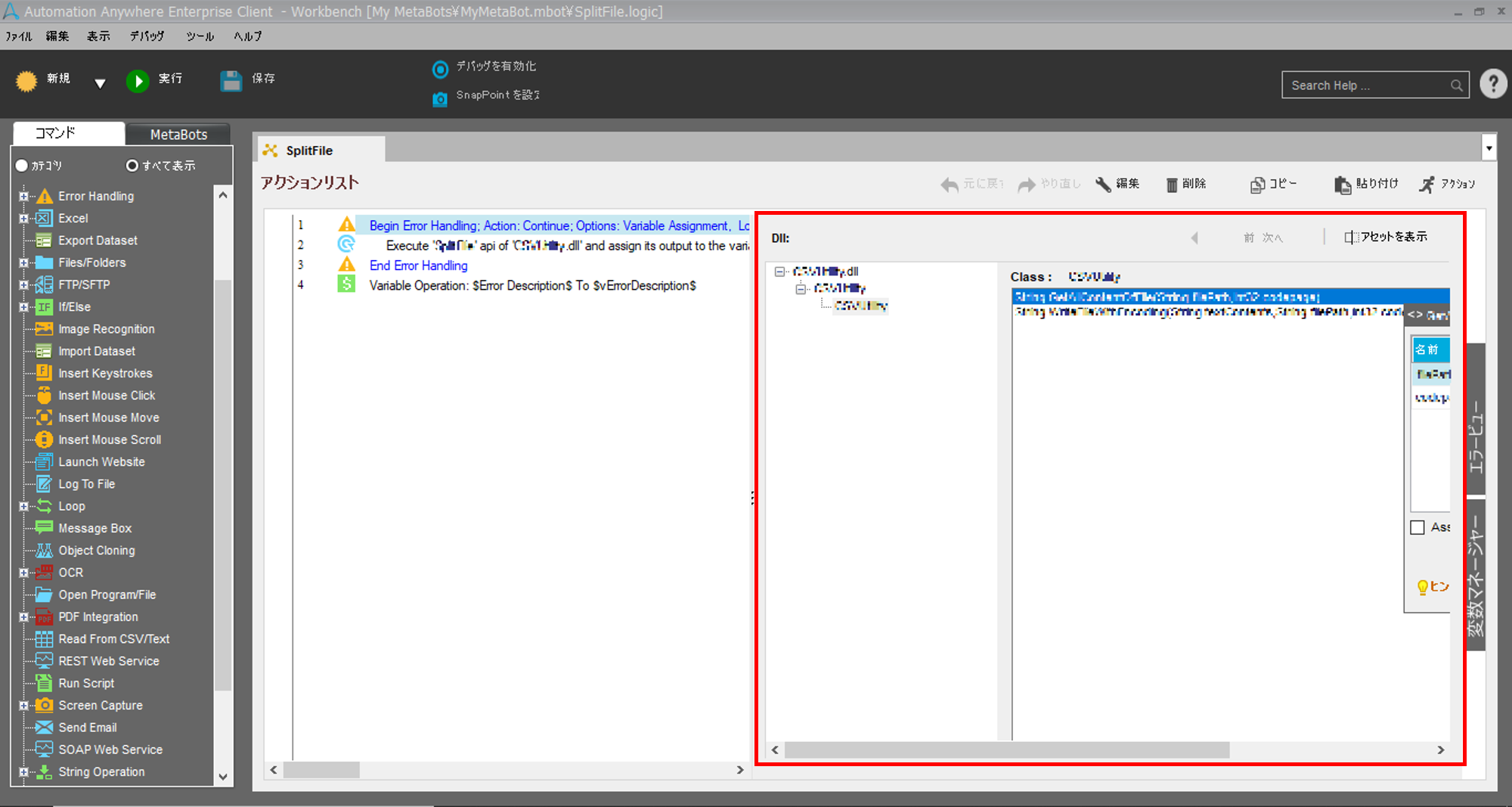The image size is (1512, 807).
Task: Open help with the question mark icon
Action: pos(1493,84)
